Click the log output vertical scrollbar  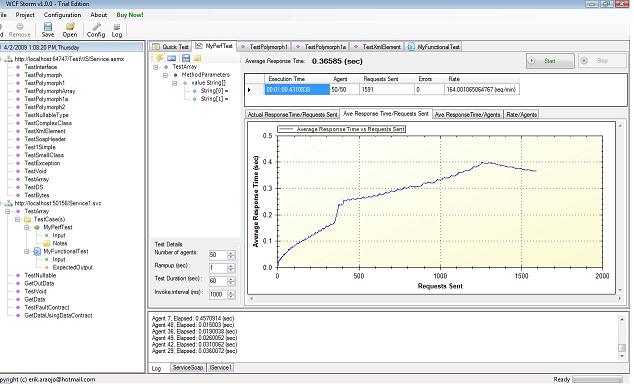(622, 338)
